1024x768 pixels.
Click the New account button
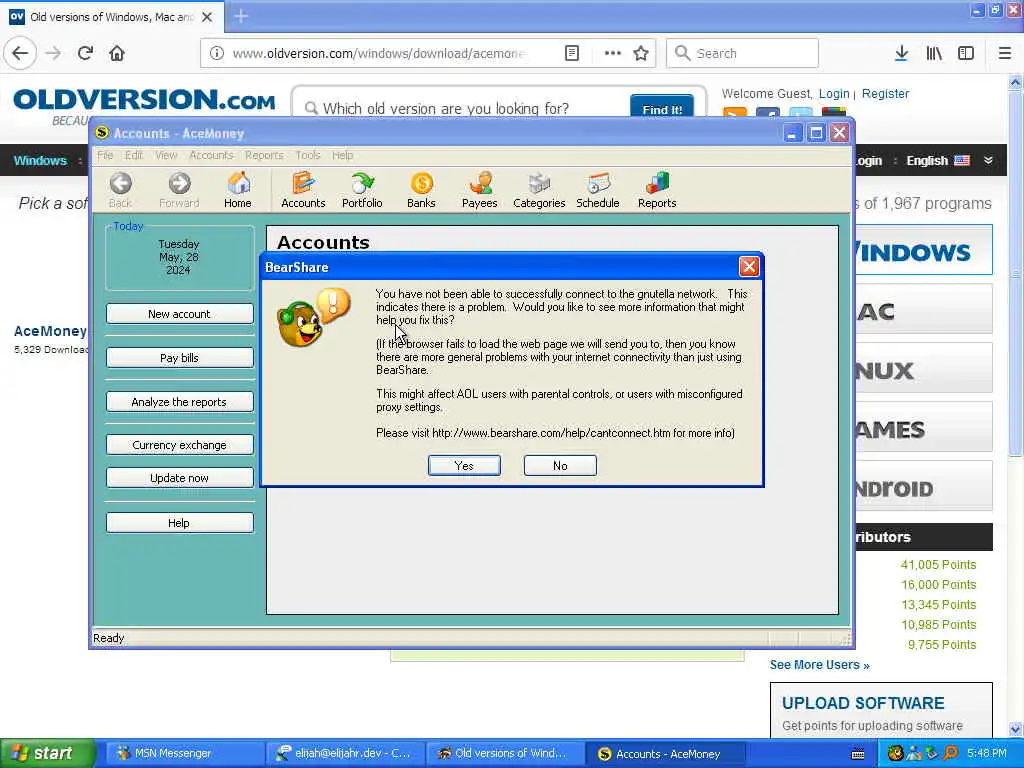click(180, 314)
